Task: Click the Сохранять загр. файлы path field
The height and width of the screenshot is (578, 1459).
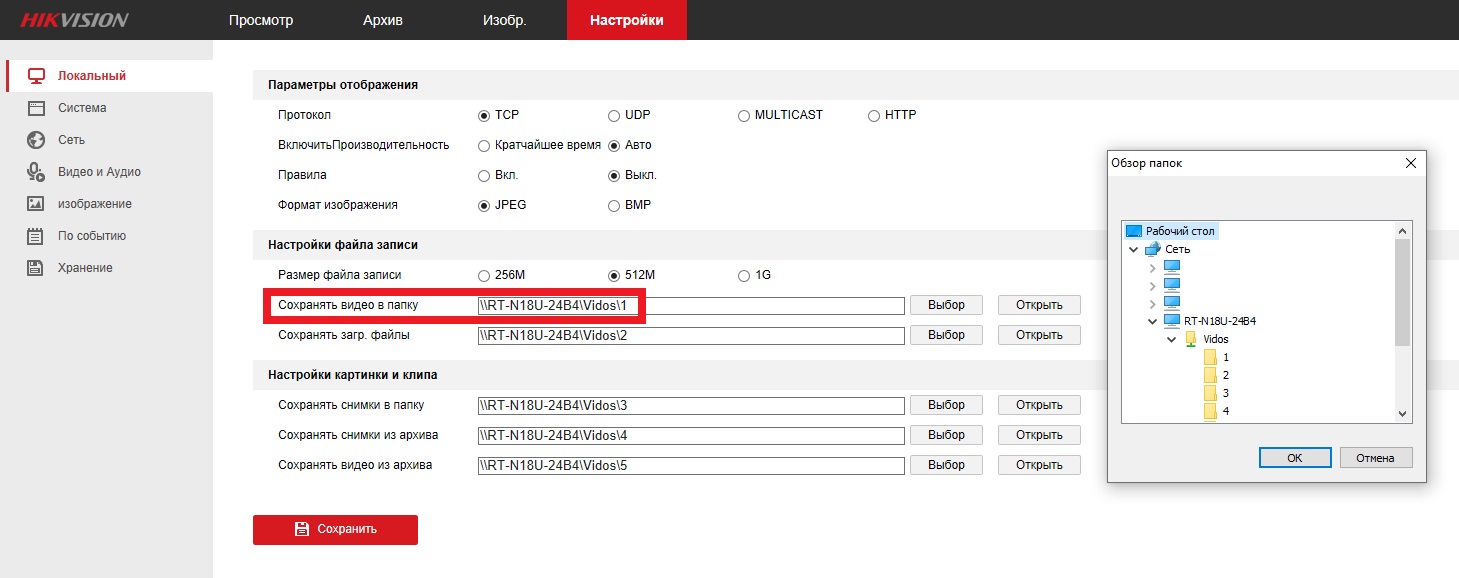Action: (691, 335)
